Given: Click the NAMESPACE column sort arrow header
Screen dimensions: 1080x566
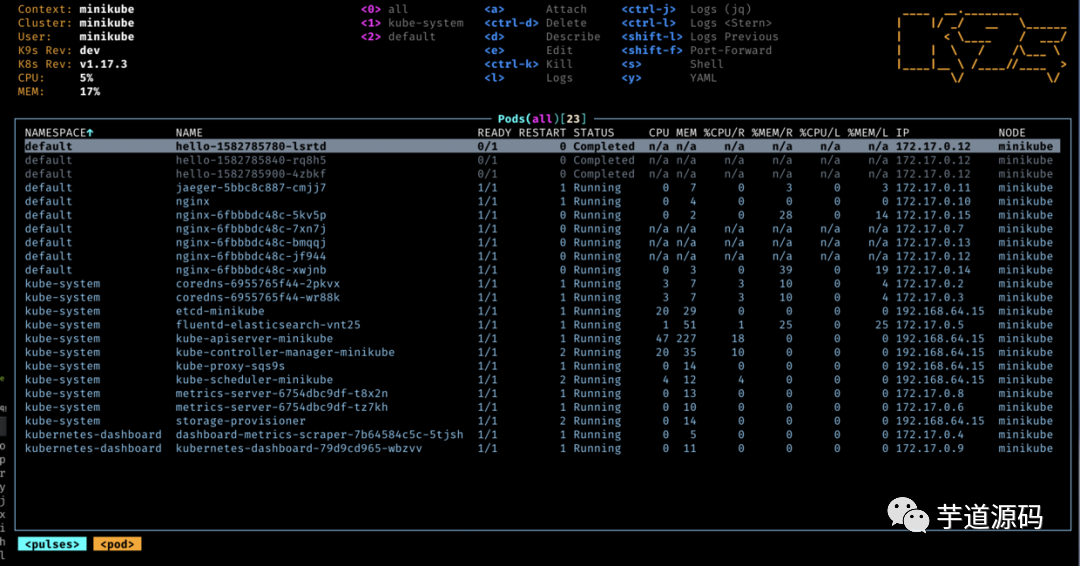Looking at the screenshot, I should (x=59, y=132).
